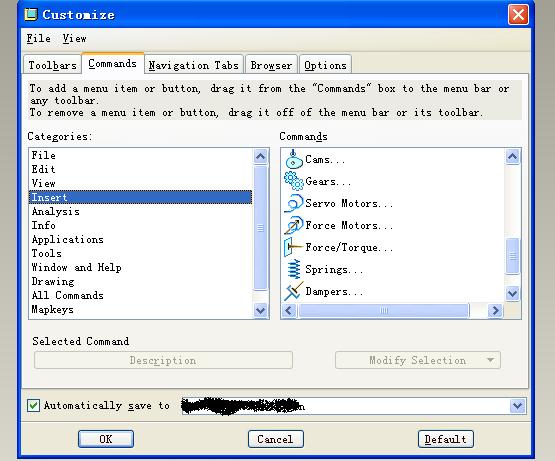Select the Gears command icon
The height and width of the screenshot is (461, 555).
tap(294, 181)
